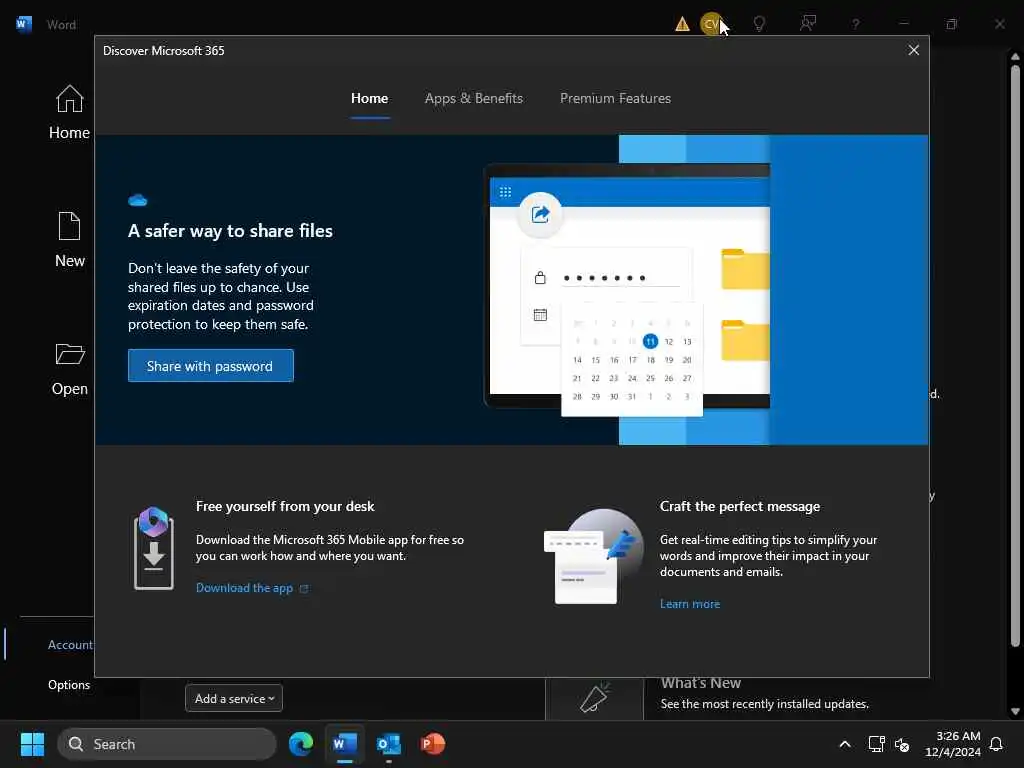1024x768 pixels.
Task: Open the Windows Start menu
Action: point(32,744)
